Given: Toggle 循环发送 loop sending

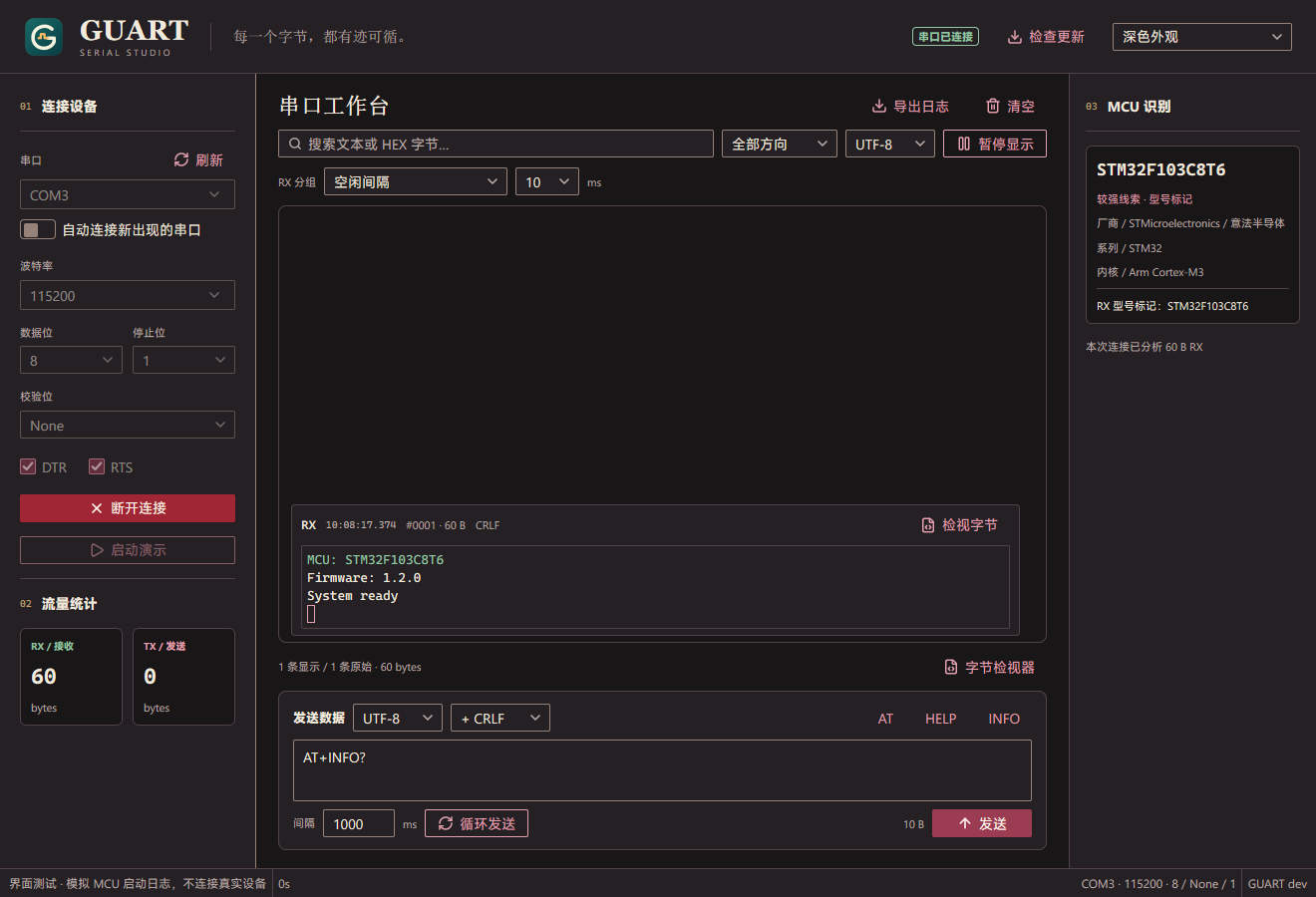Looking at the screenshot, I should 477,823.
